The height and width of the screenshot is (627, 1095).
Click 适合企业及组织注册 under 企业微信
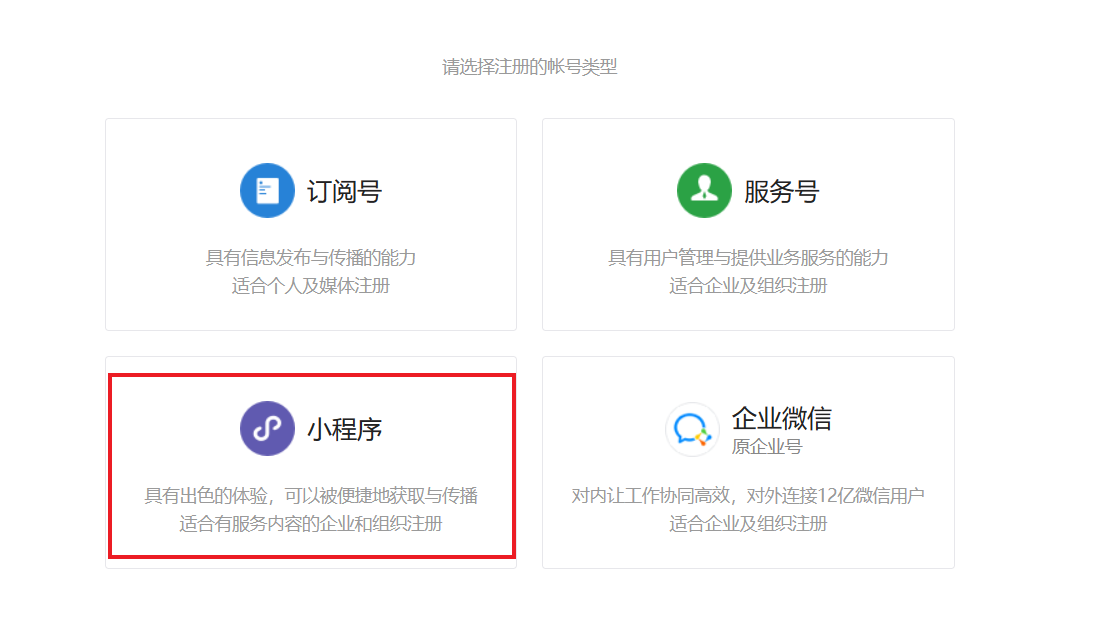748,524
